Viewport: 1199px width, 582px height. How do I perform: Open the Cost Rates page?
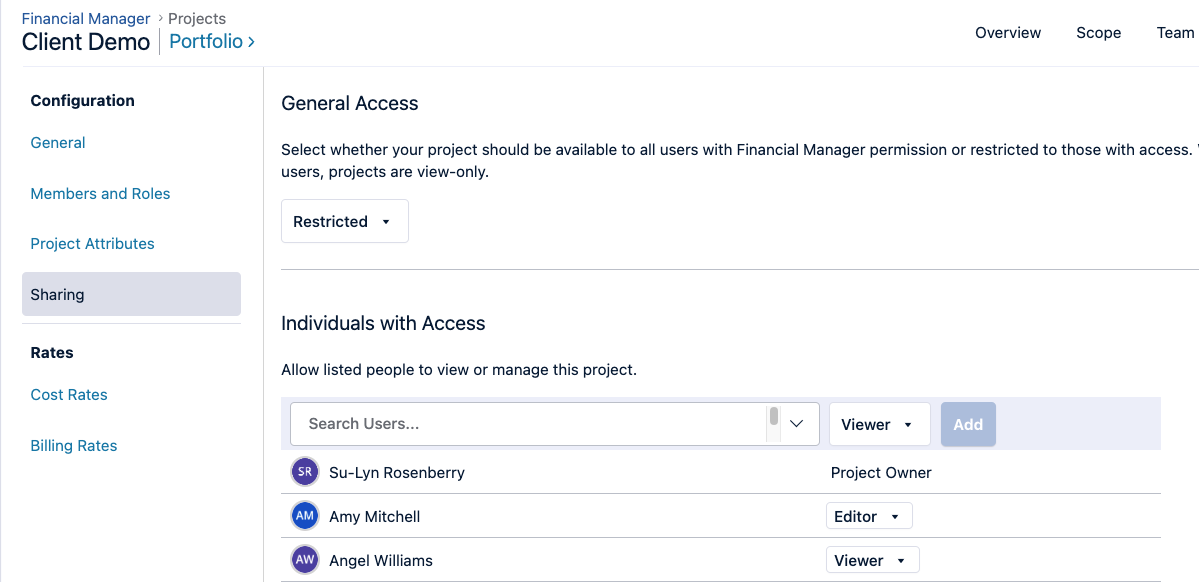click(x=69, y=395)
